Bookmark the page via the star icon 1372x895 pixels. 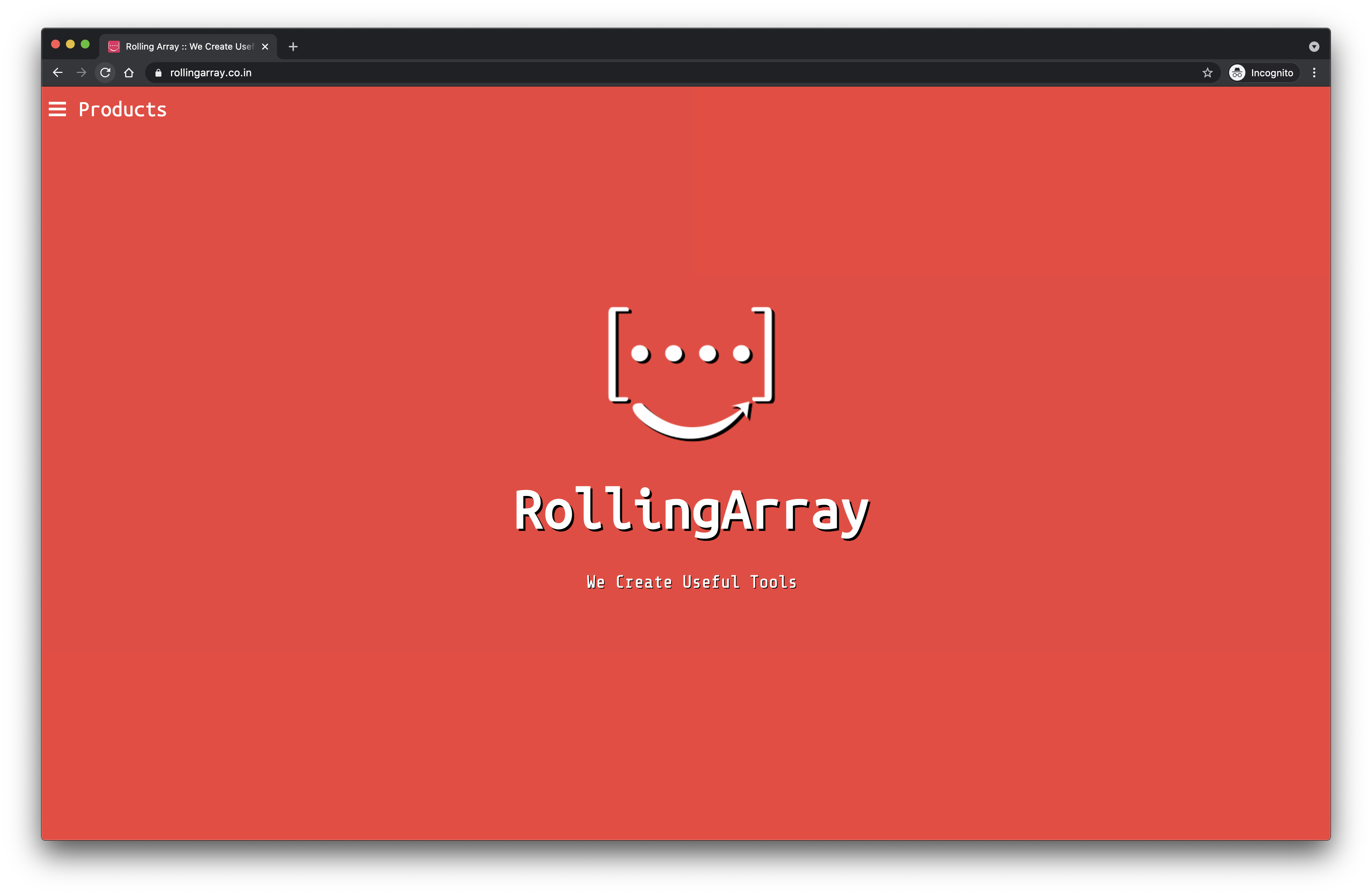coord(1207,73)
